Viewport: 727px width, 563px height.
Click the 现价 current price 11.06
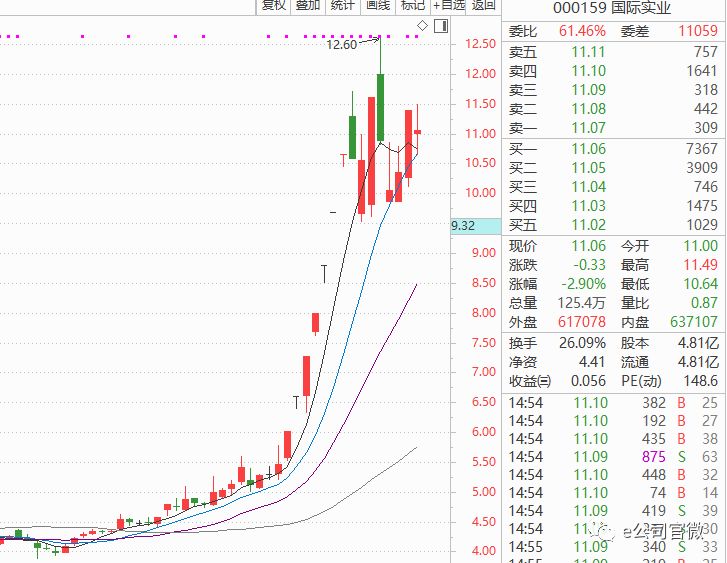pos(588,246)
